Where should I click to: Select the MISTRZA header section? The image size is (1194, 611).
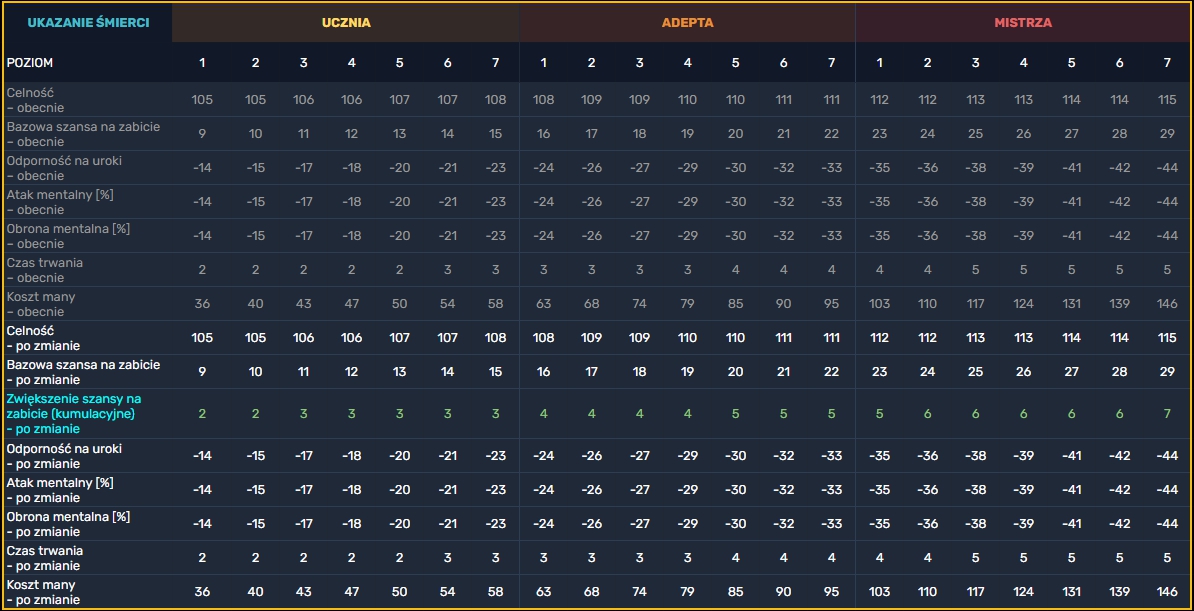tap(1023, 23)
